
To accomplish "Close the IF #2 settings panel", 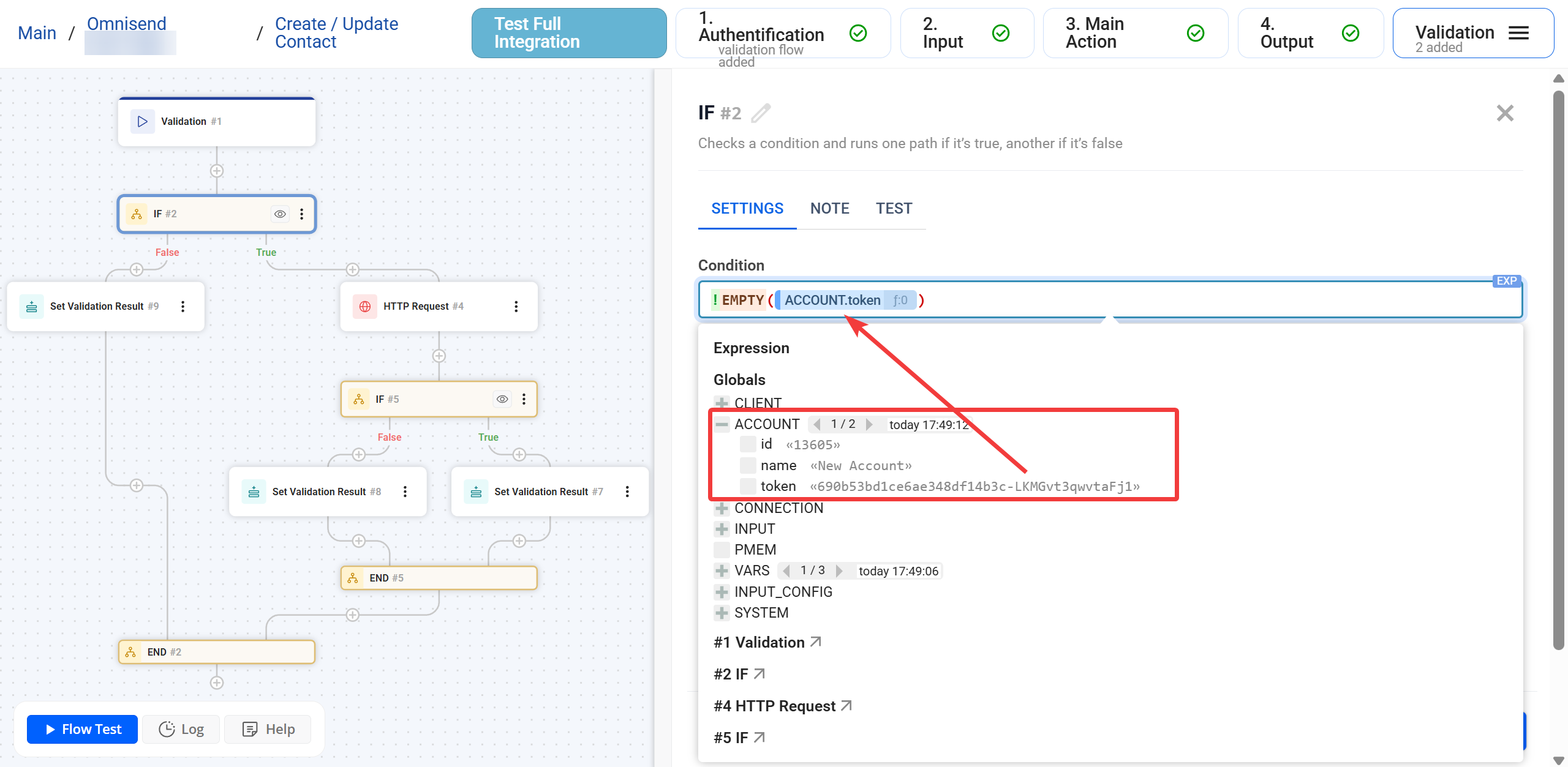I will 1505,113.
